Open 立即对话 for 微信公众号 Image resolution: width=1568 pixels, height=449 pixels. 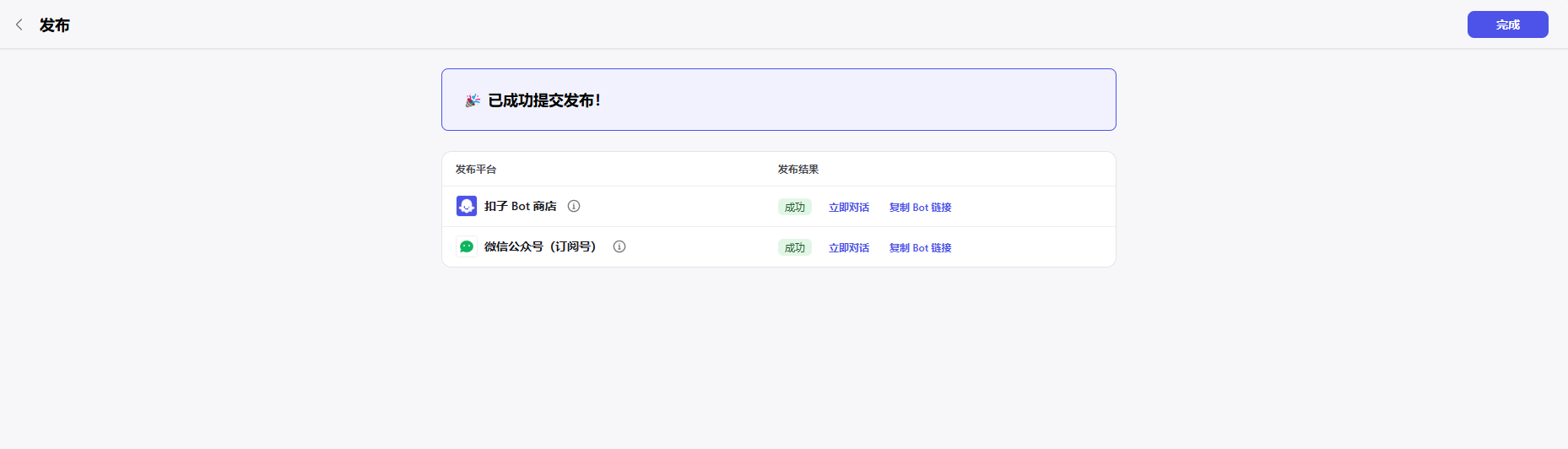[848, 248]
